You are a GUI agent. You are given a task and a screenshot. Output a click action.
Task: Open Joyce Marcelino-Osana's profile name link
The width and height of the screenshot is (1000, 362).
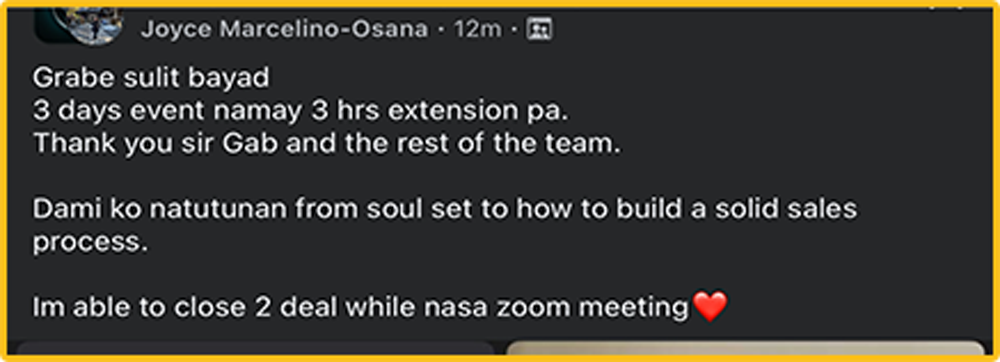click(284, 29)
